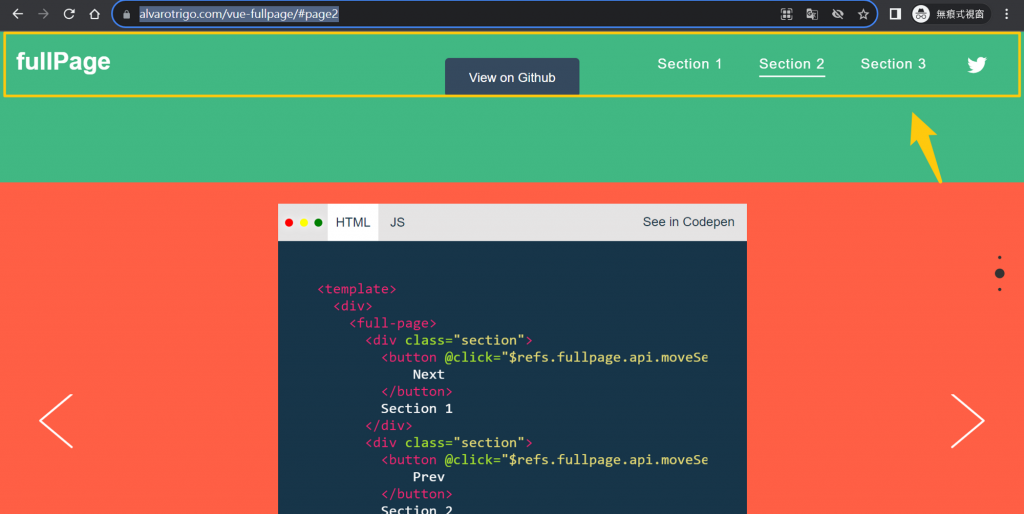Screen dimensions: 1024x514
Task: Select the first section navigation dot
Action: coord(999,257)
